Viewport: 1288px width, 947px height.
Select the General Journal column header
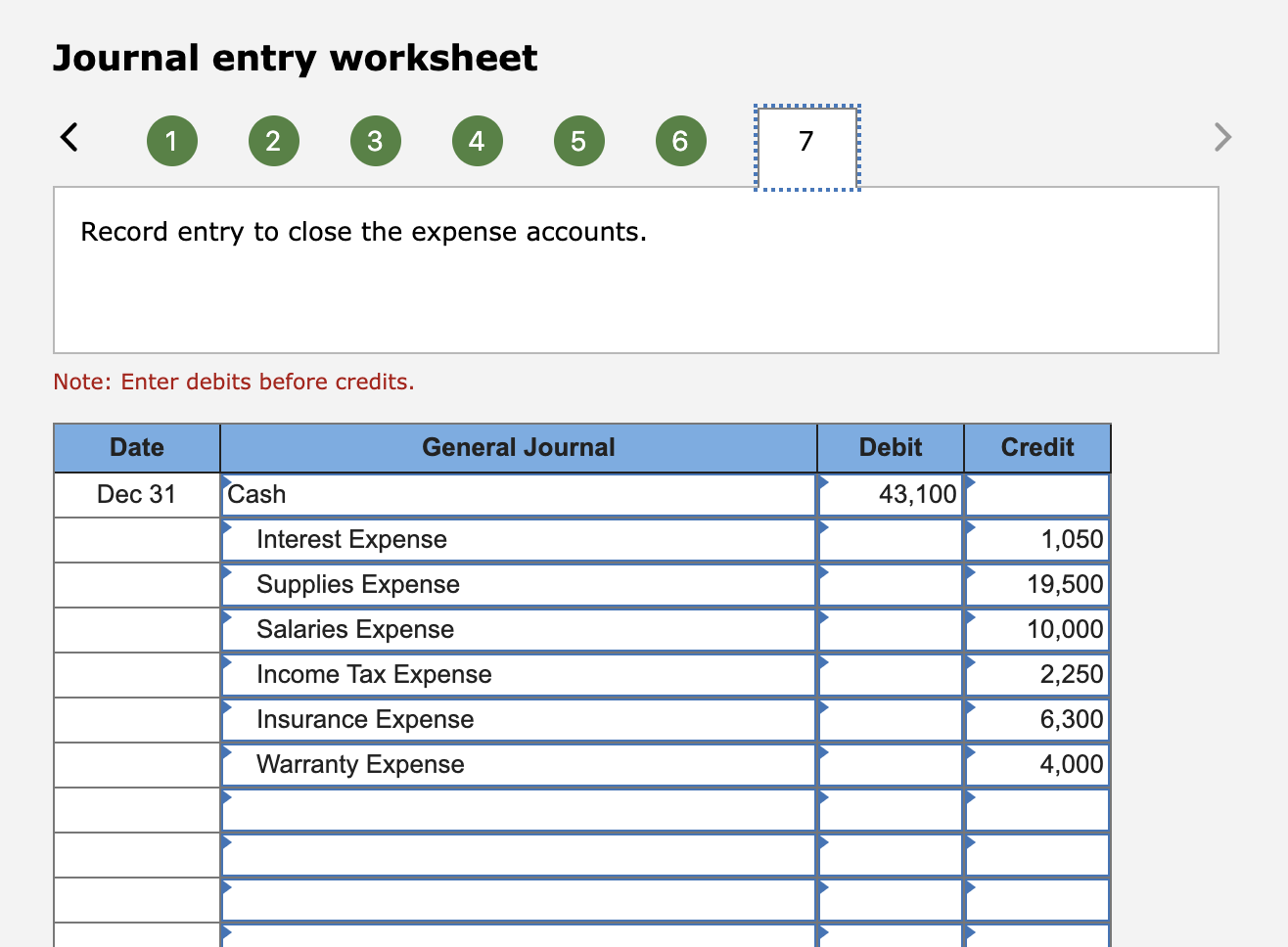click(x=519, y=448)
